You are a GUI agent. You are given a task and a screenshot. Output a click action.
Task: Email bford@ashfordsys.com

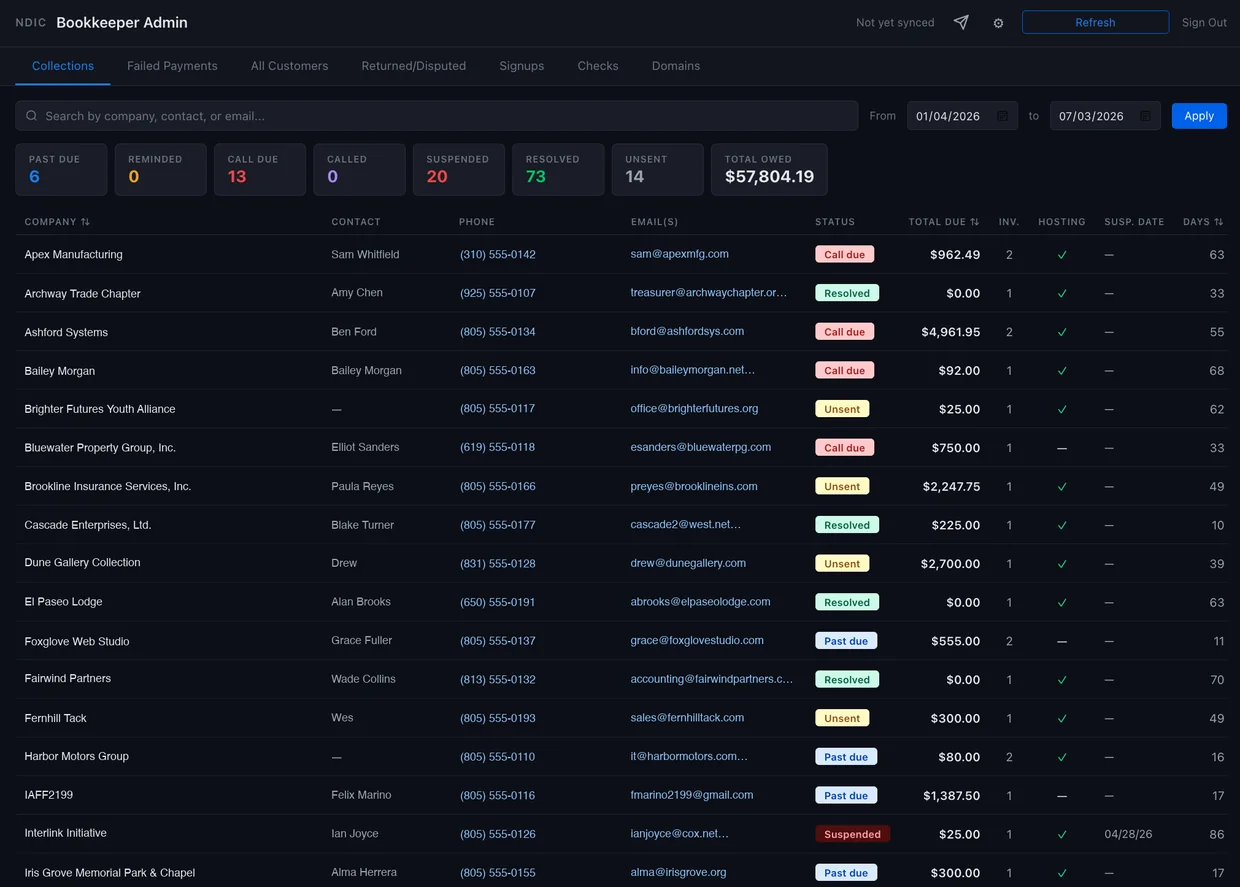click(x=687, y=332)
